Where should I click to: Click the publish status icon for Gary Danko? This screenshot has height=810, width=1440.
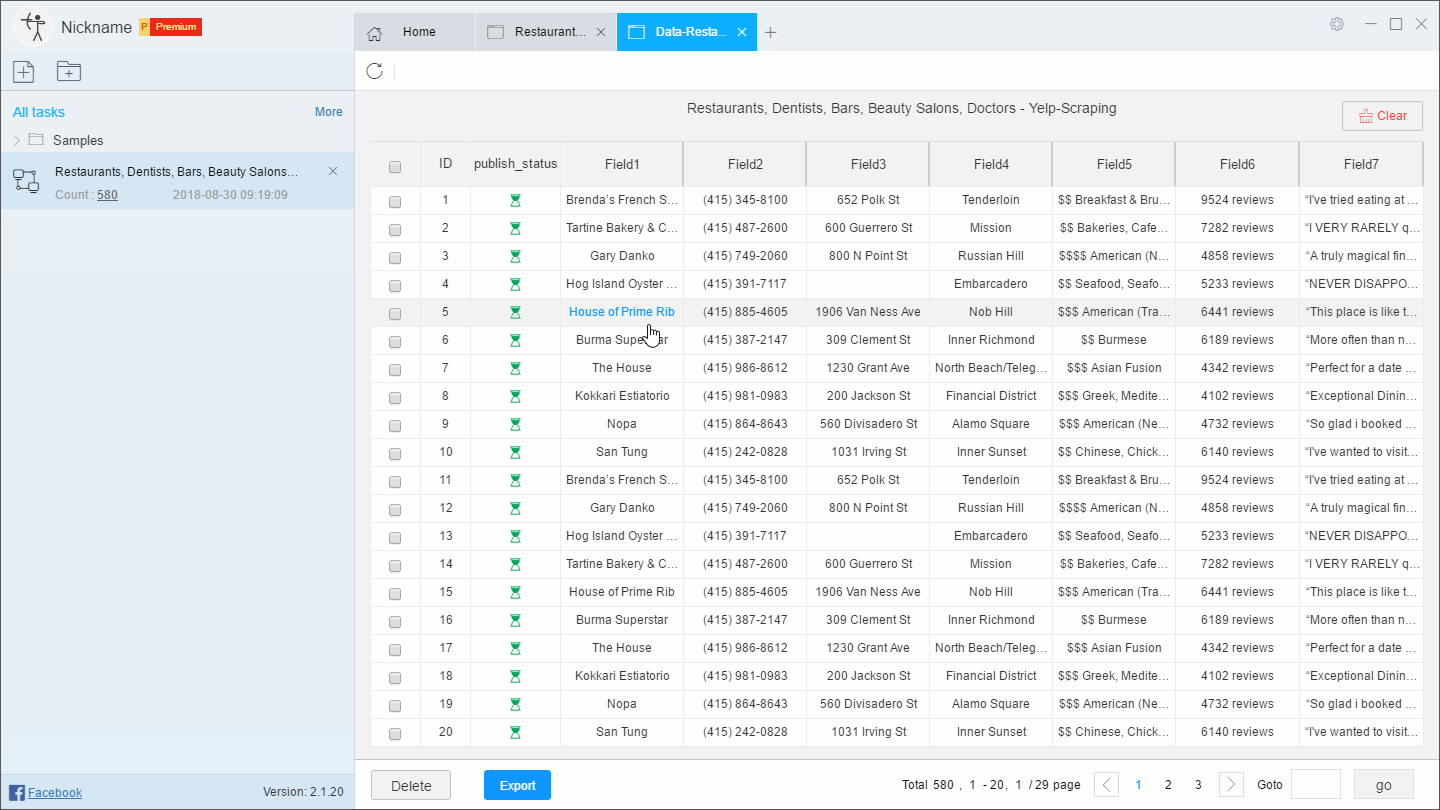pos(515,255)
